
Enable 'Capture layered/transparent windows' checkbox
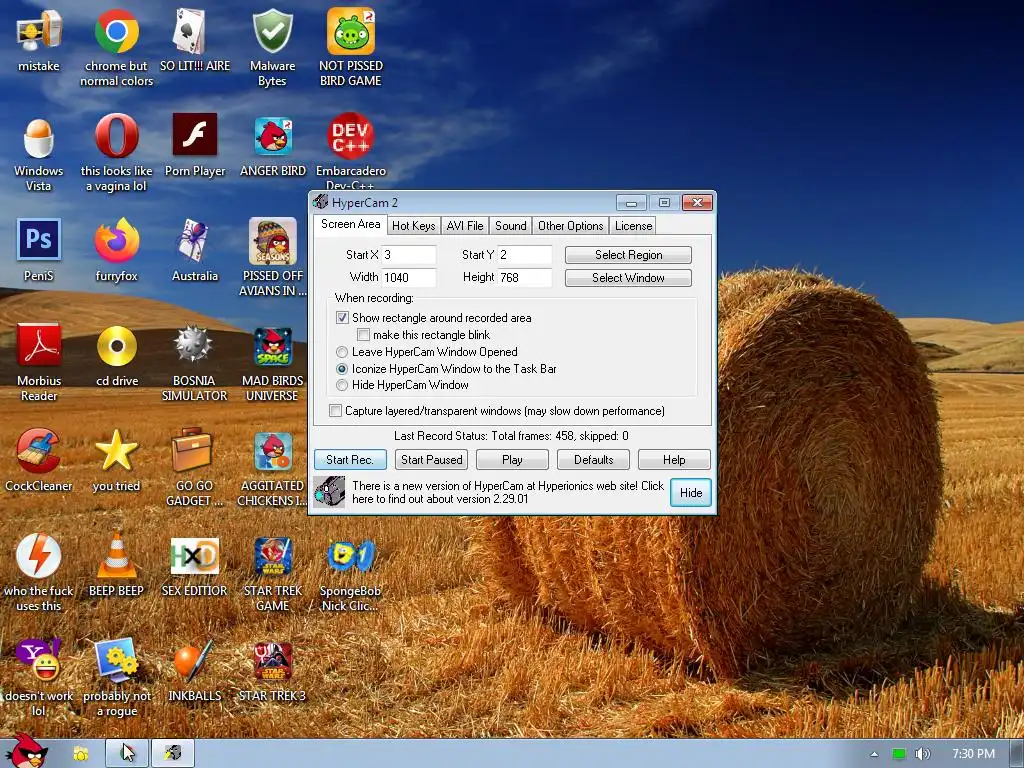(x=336, y=411)
